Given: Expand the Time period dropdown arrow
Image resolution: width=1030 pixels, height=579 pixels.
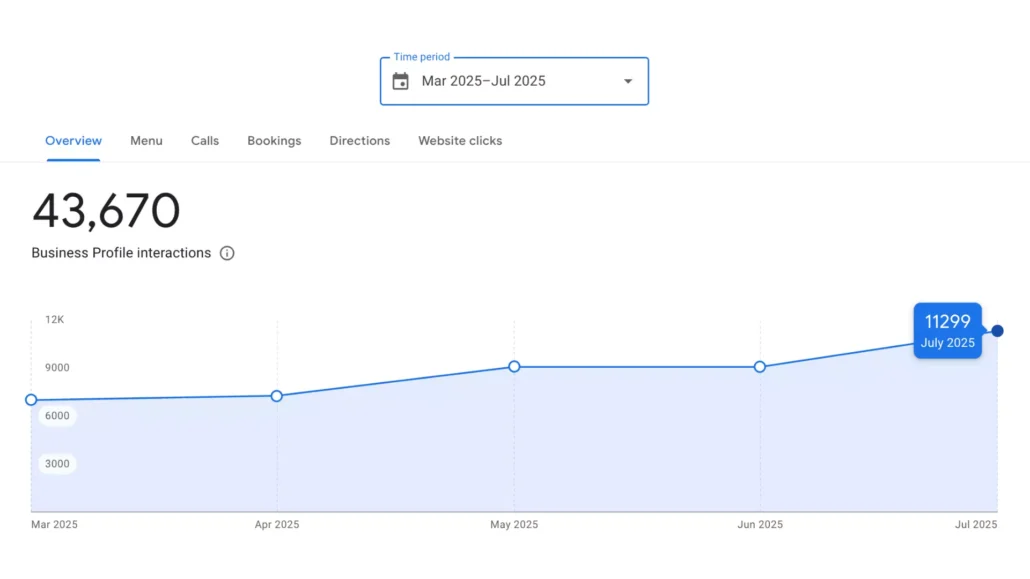Looking at the screenshot, I should pos(628,81).
